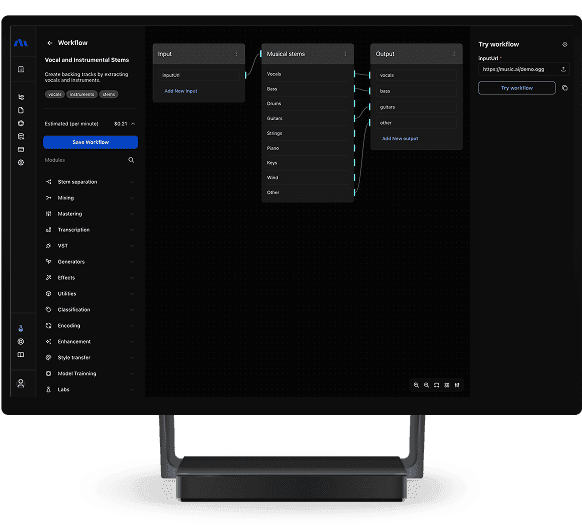Image resolution: width=582 pixels, height=526 pixels.
Task: Expand the Mixing category
Action: (x=132, y=198)
